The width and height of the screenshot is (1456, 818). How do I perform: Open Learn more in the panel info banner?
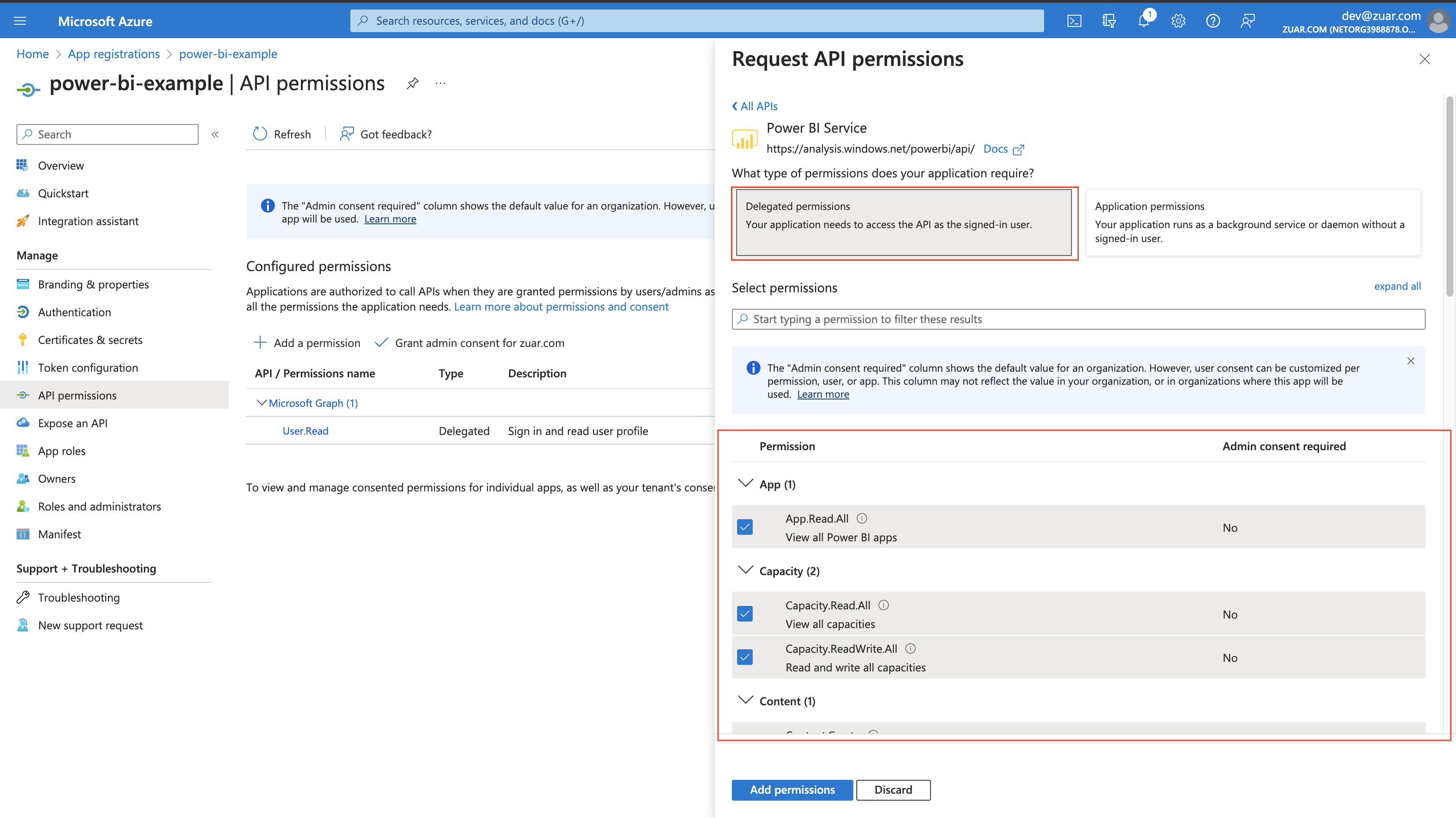[823, 394]
